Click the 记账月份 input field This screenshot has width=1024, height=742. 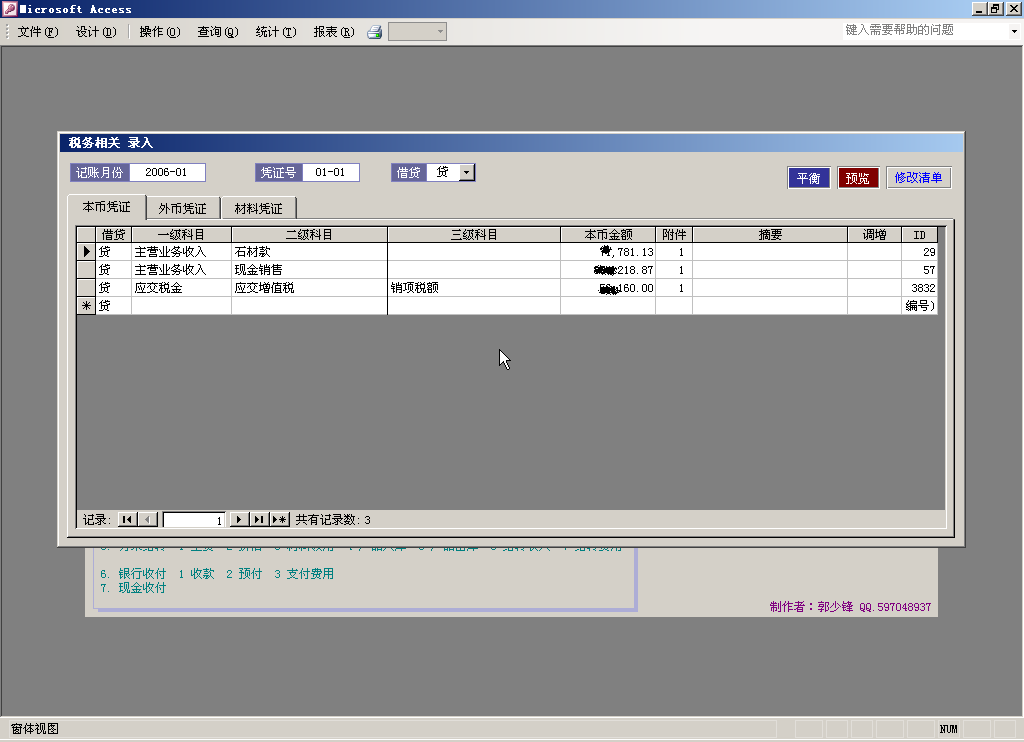[x=167, y=173]
